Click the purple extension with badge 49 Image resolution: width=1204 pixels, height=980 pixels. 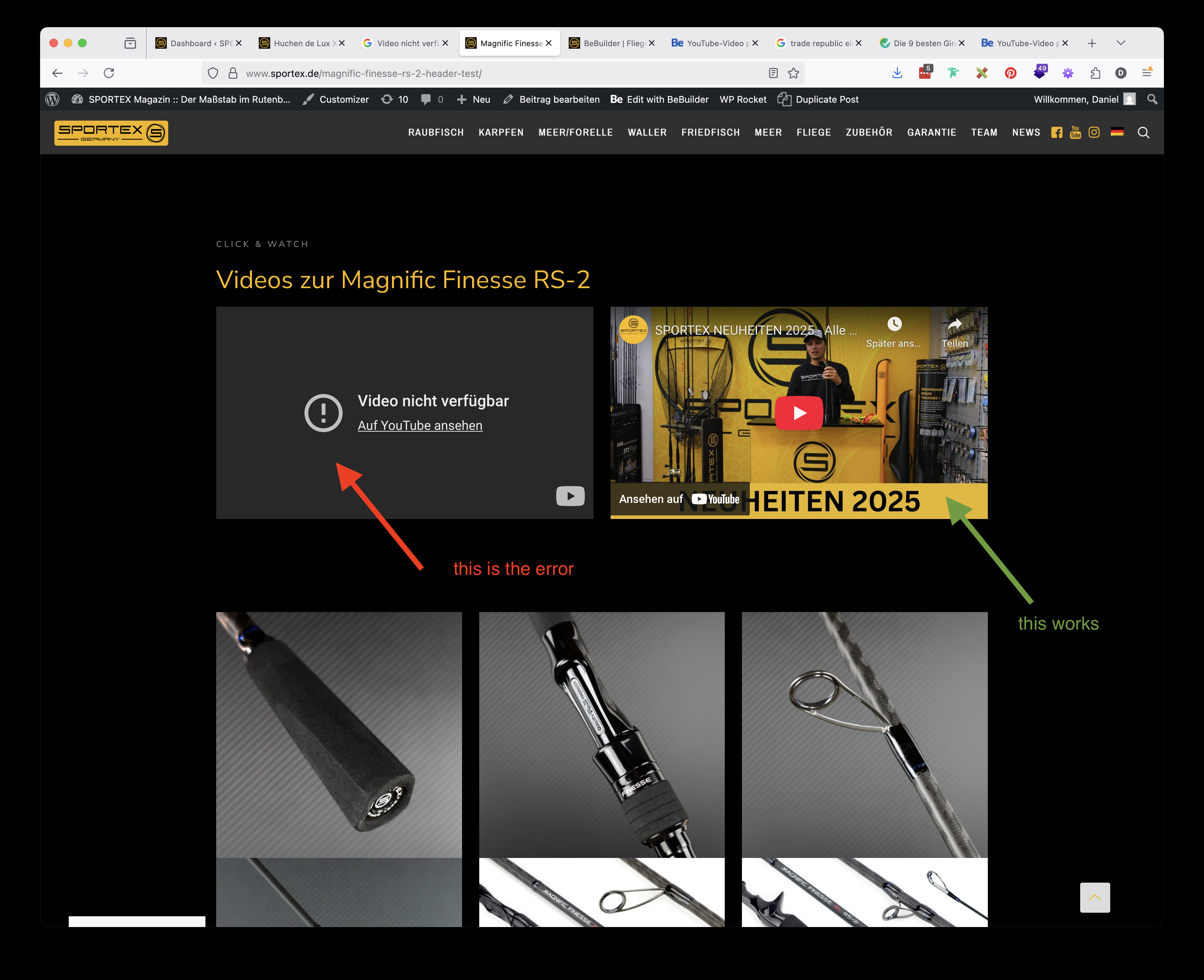1040,72
